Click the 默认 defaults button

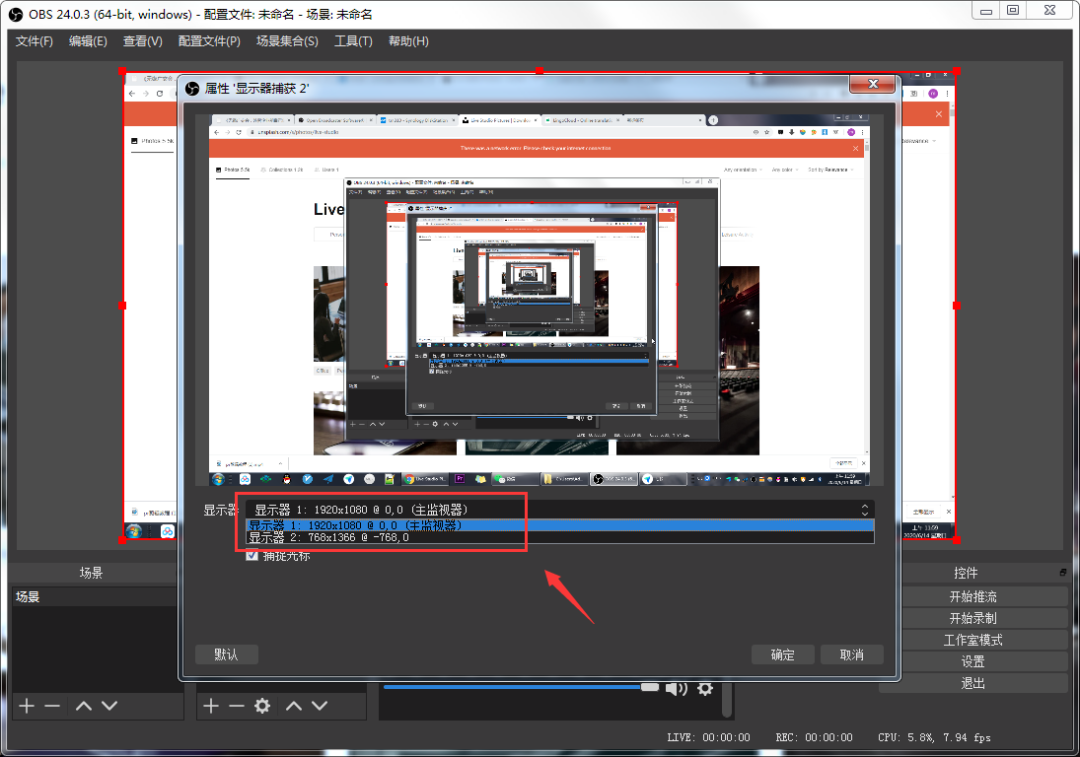tap(227, 654)
